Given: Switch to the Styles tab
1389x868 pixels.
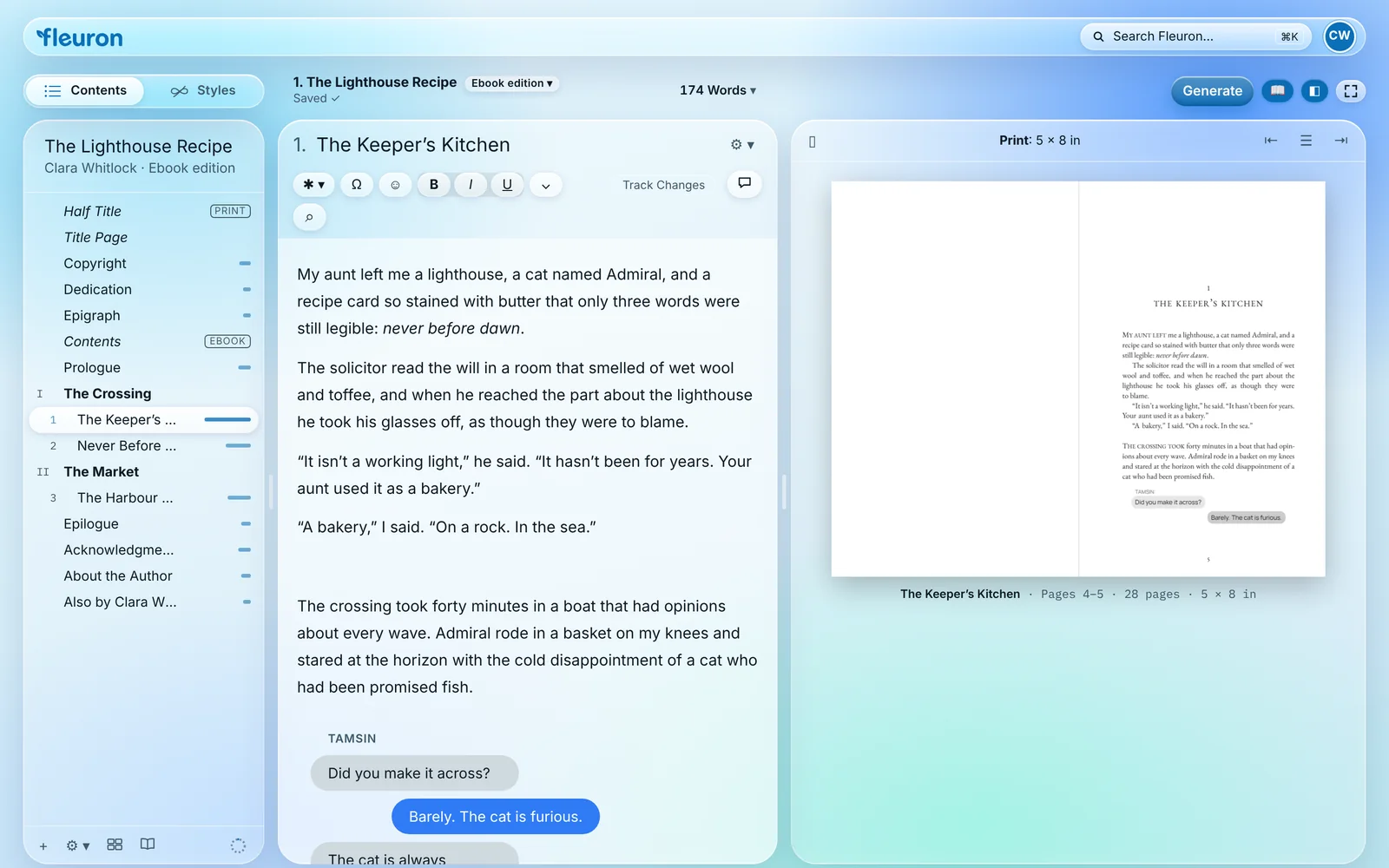Looking at the screenshot, I should (x=203, y=90).
